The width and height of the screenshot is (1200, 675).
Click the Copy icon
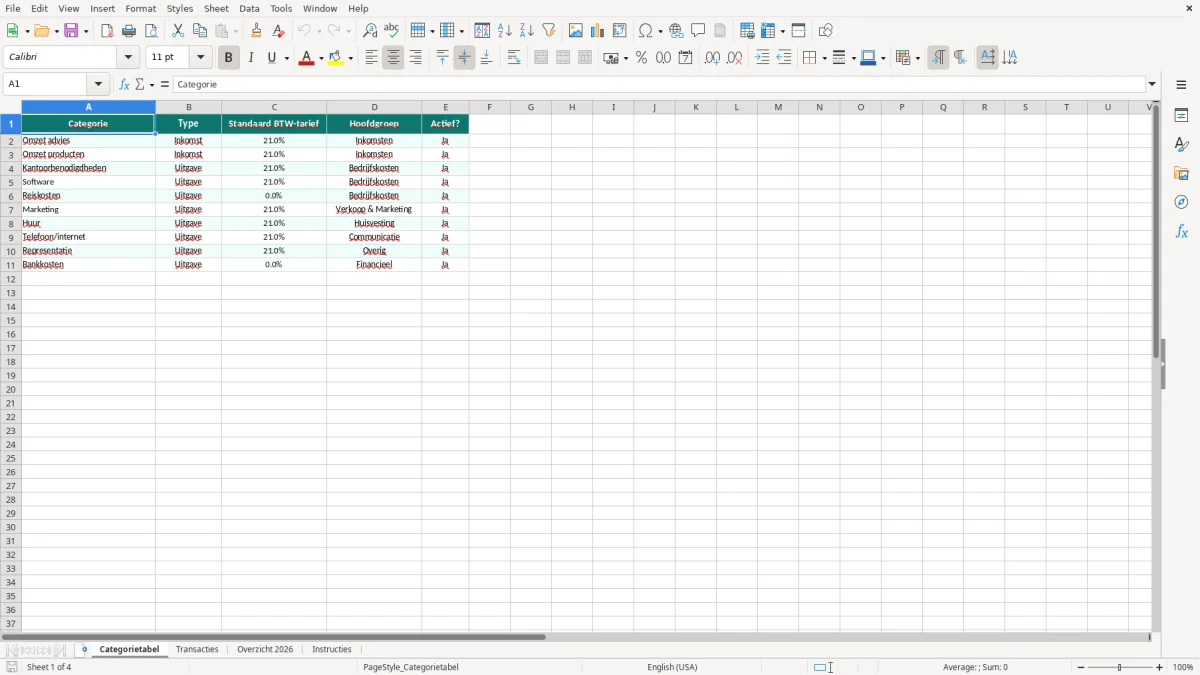(200, 31)
